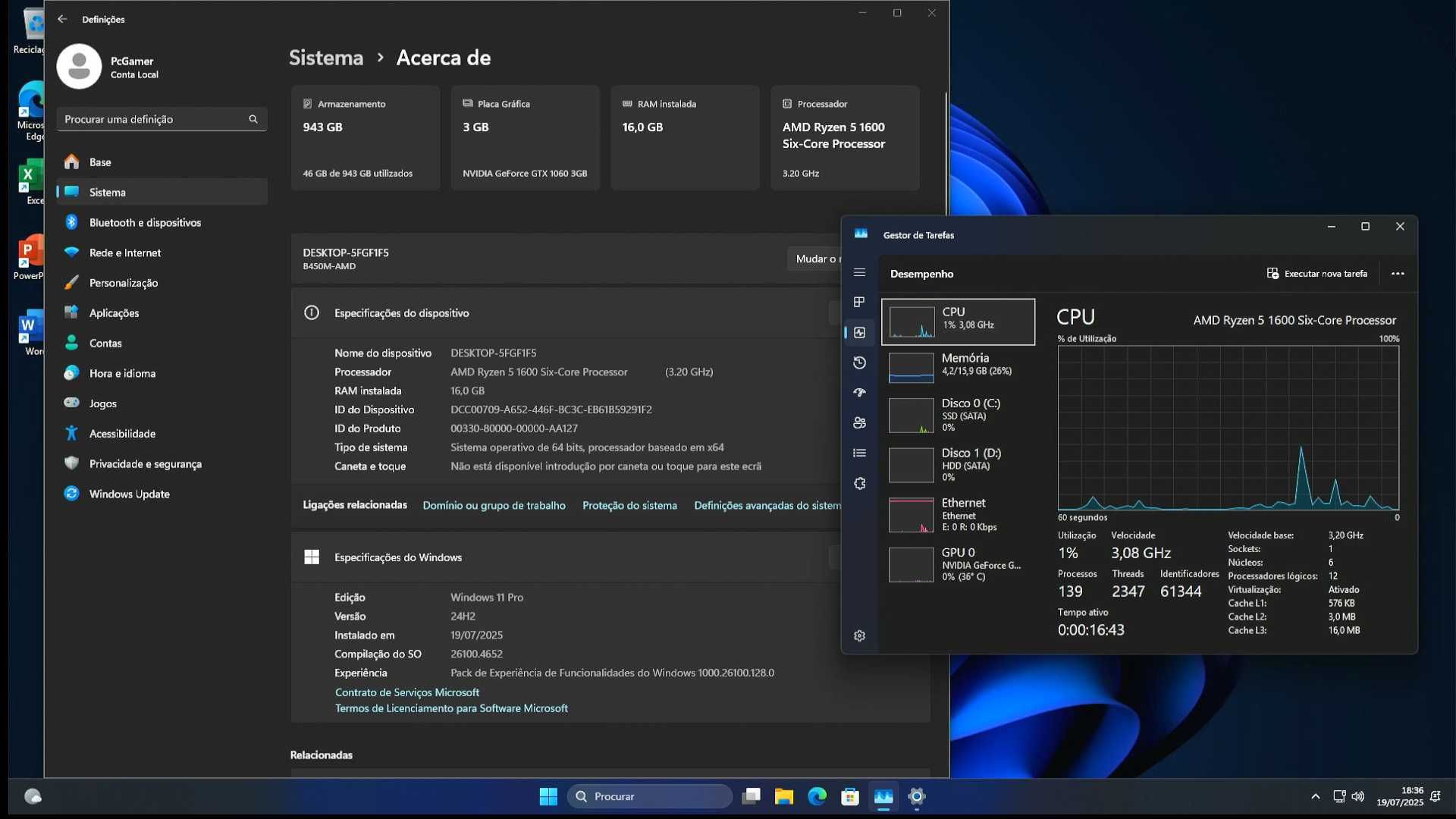Image resolution: width=1456 pixels, height=819 pixels.
Task: Click Task Manager taskbar icon
Action: tap(883, 796)
